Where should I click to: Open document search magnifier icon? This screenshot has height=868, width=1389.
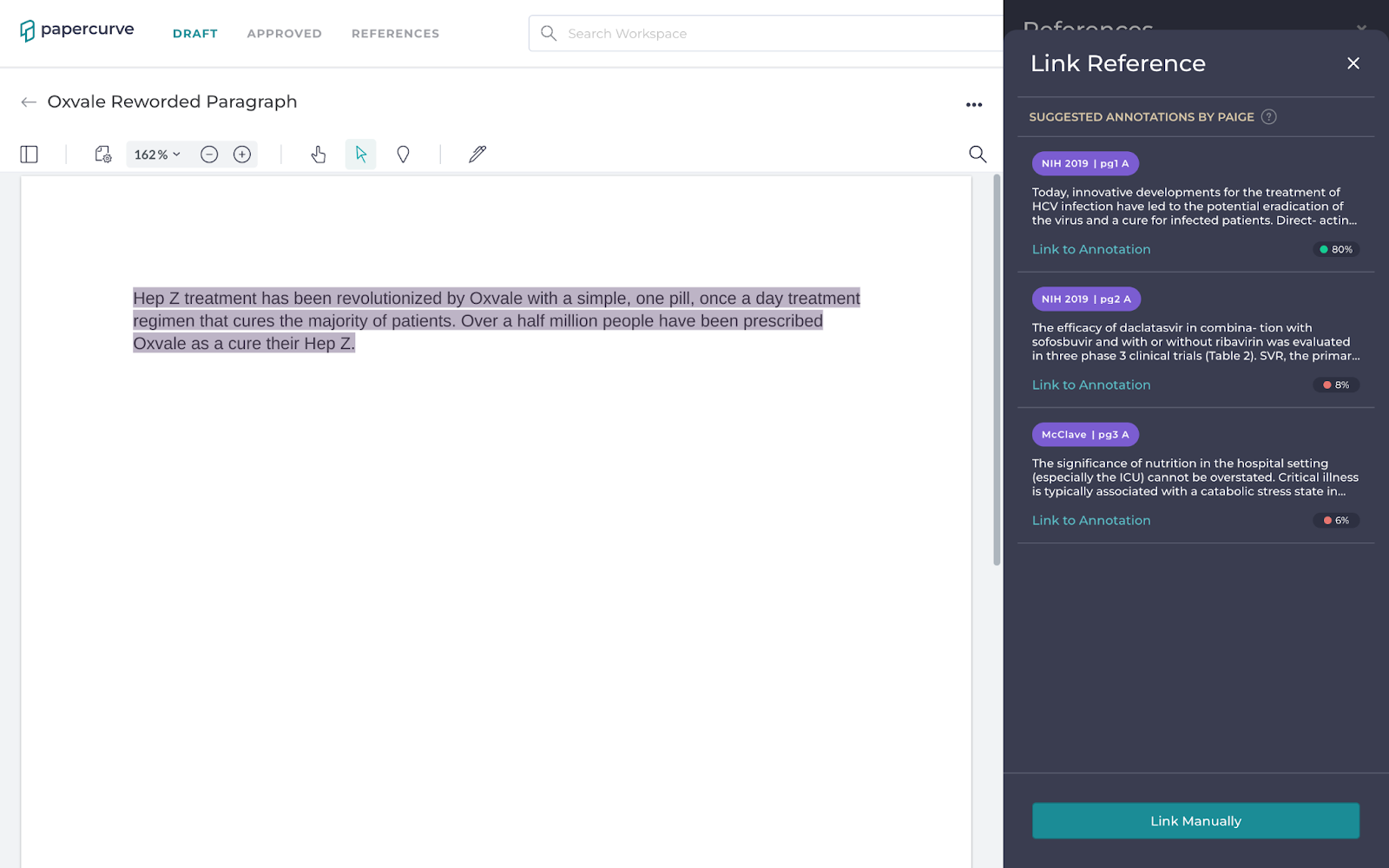point(978,155)
